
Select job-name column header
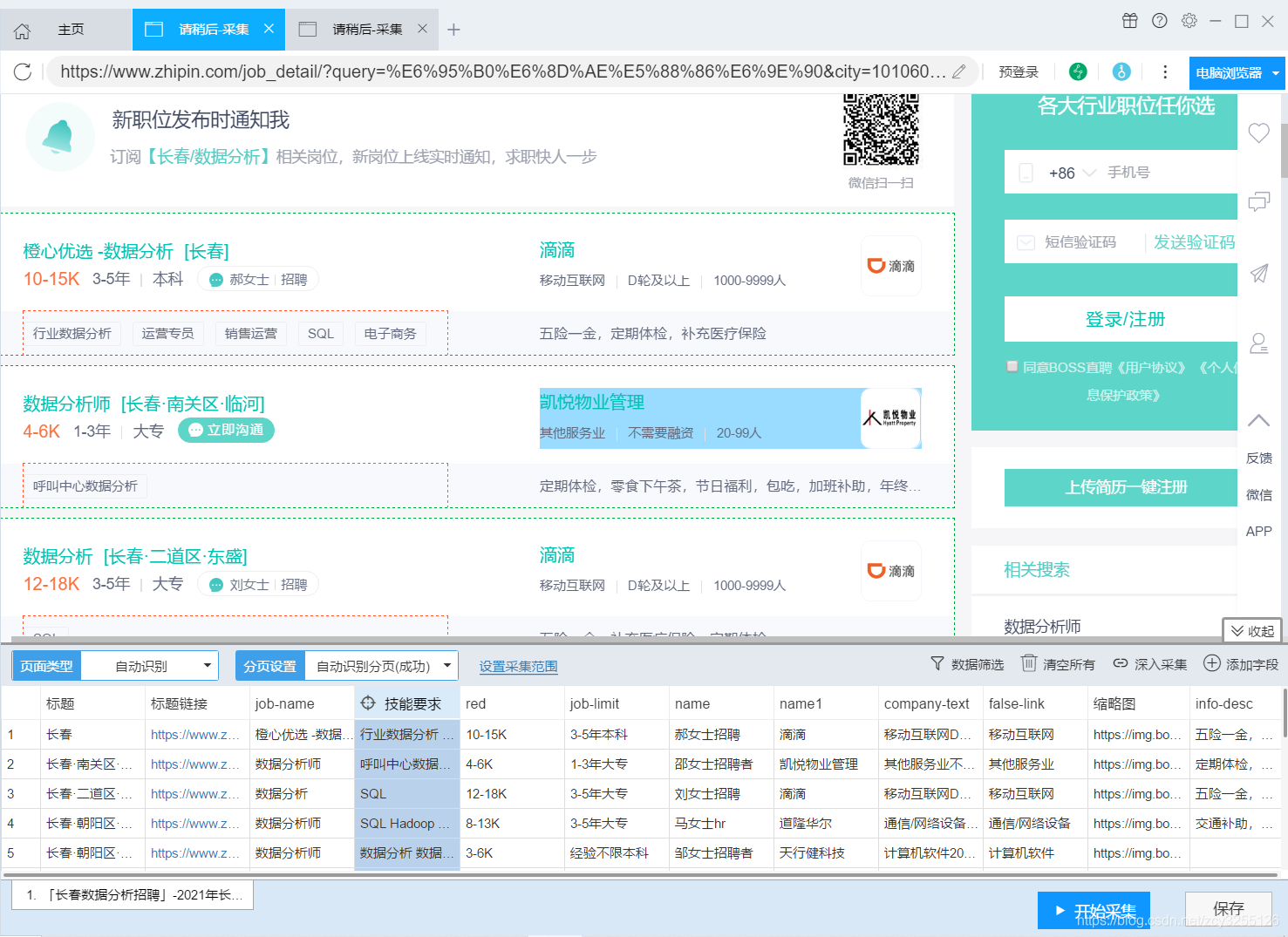pos(302,703)
